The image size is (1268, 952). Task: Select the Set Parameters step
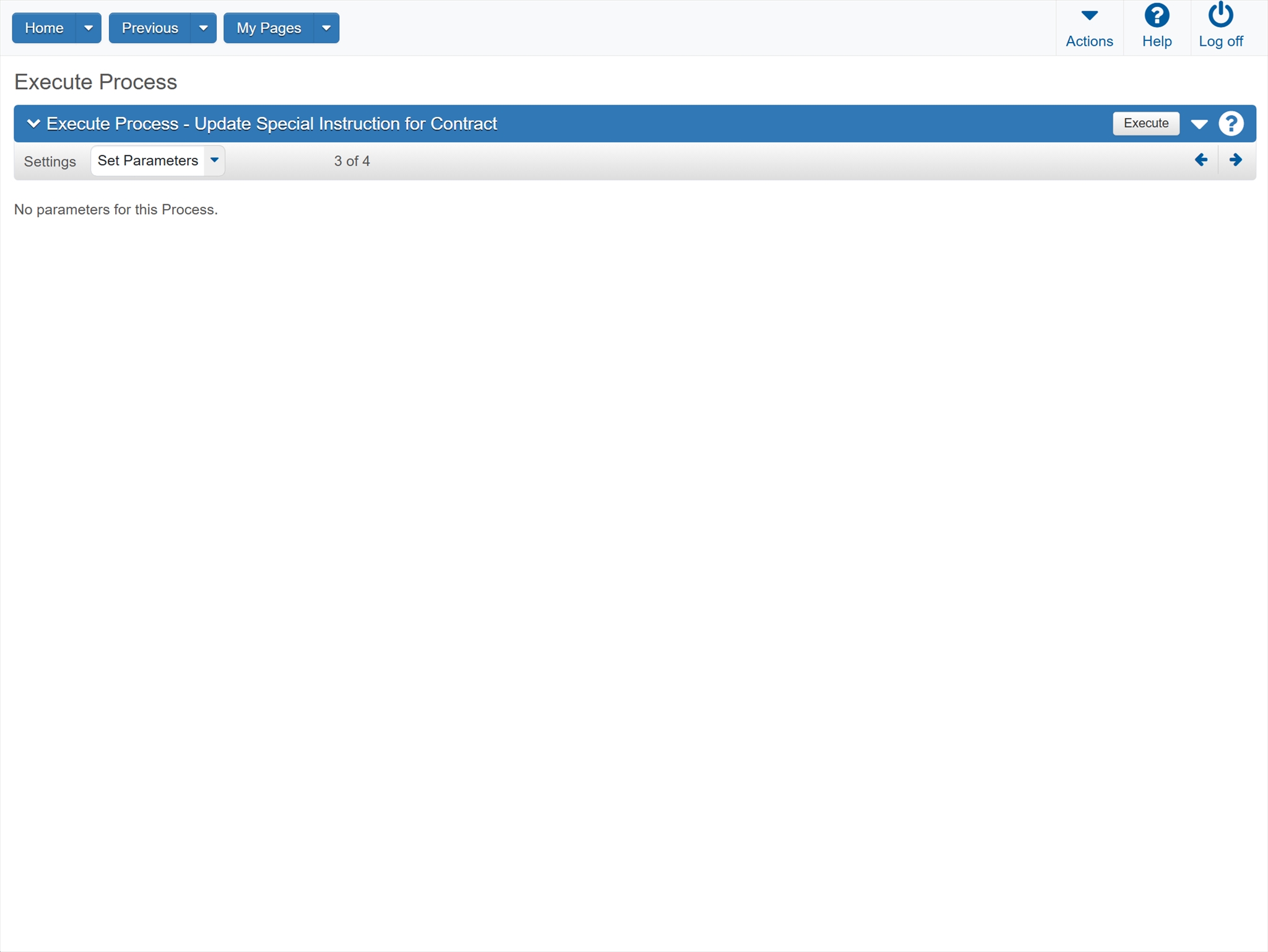tap(148, 160)
